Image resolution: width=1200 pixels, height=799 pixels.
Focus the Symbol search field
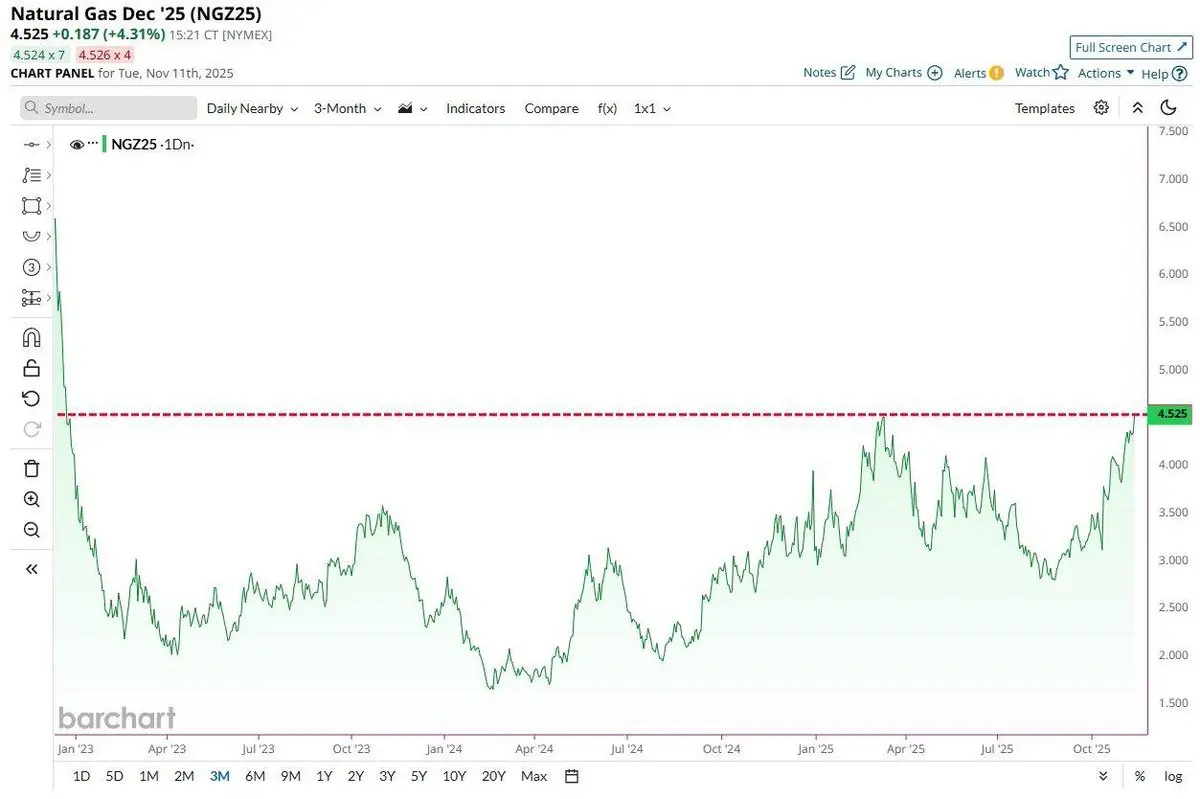pyautogui.click(x=108, y=108)
